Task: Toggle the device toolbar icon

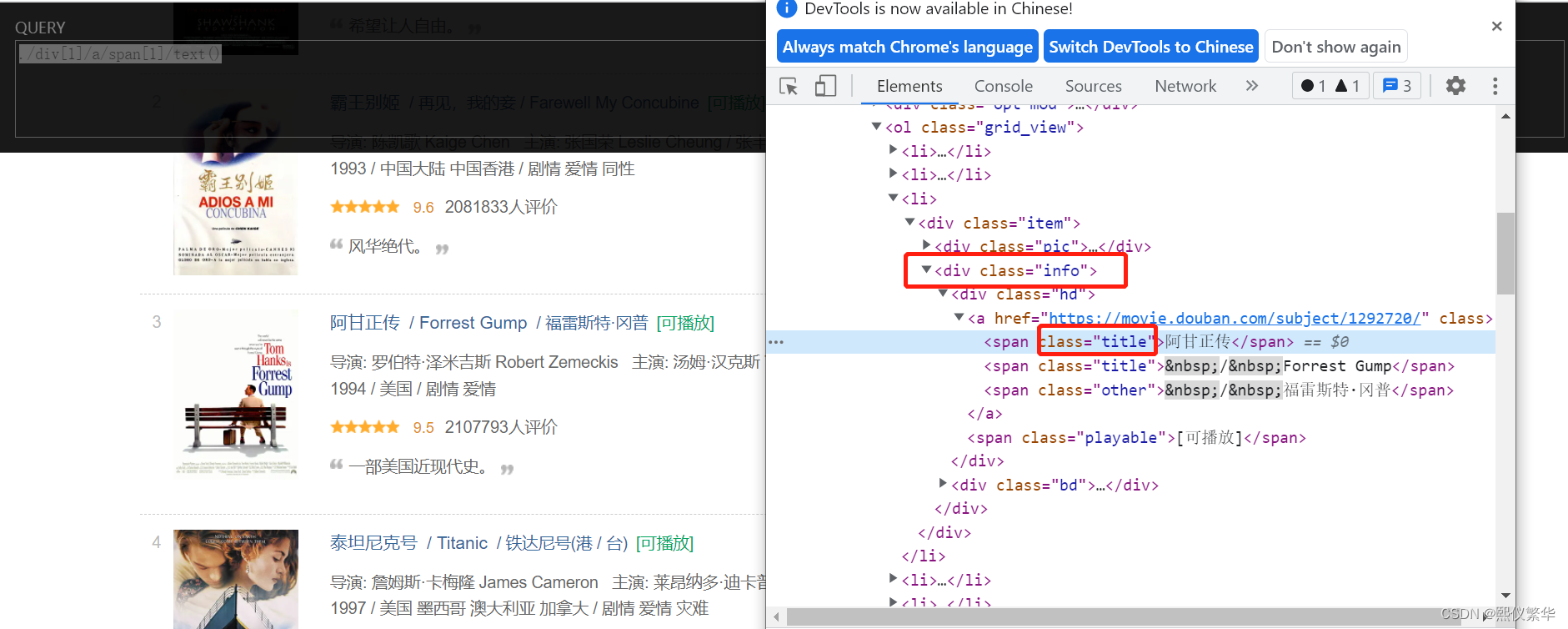Action: (825, 86)
